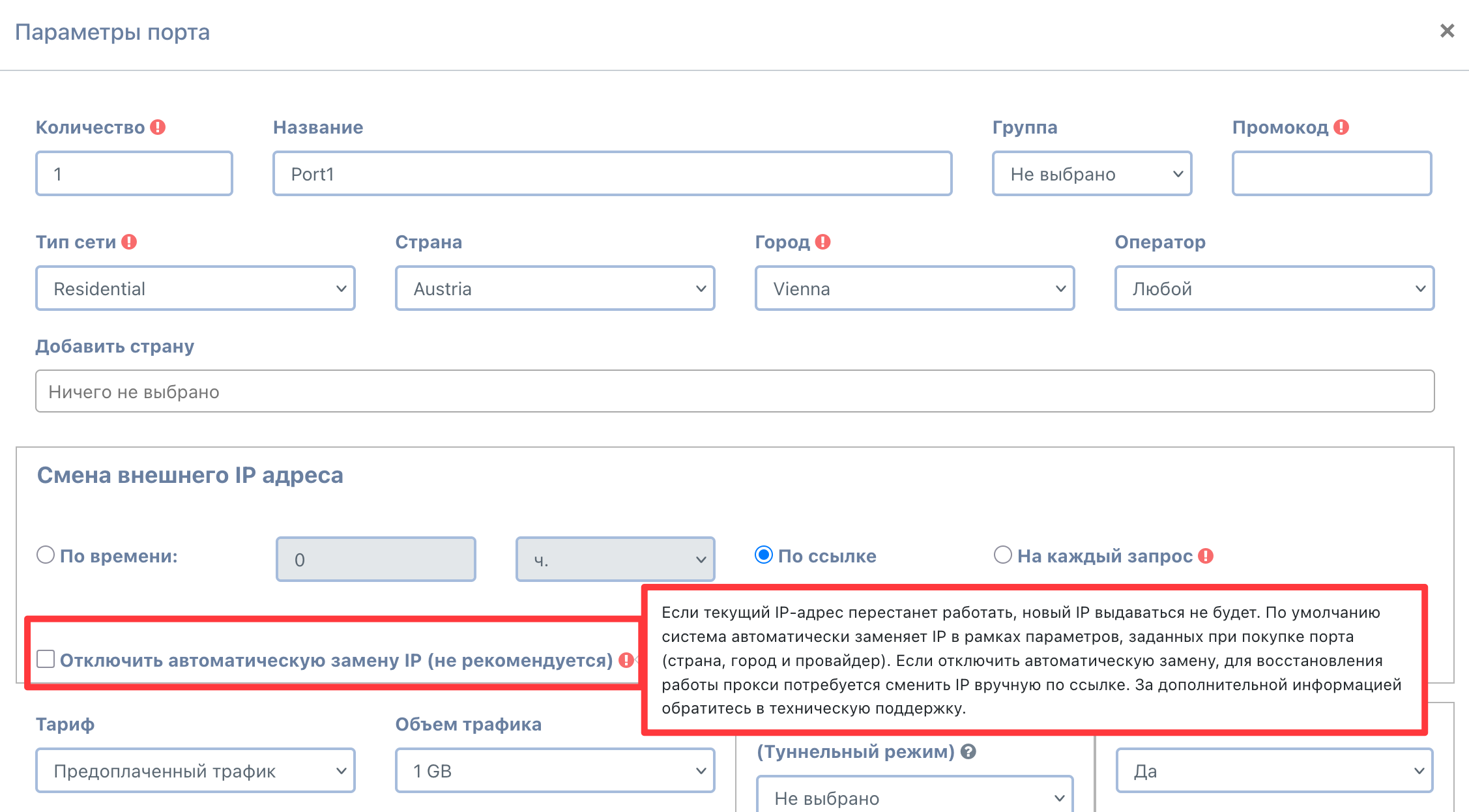Click the warning icon next to Тип сети
Screen dimensions: 1469x812
pos(129,242)
